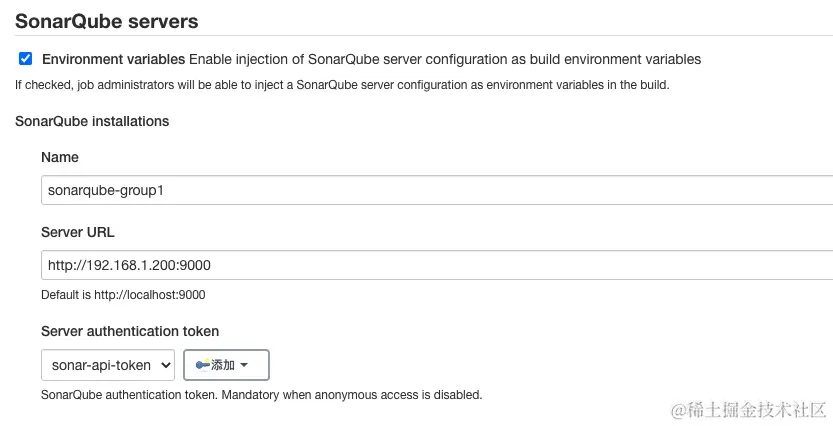The height and width of the screenshot is (426, 833).
Task: Toggle the Environment variables checkbox
Action: [x=26, y=58]
